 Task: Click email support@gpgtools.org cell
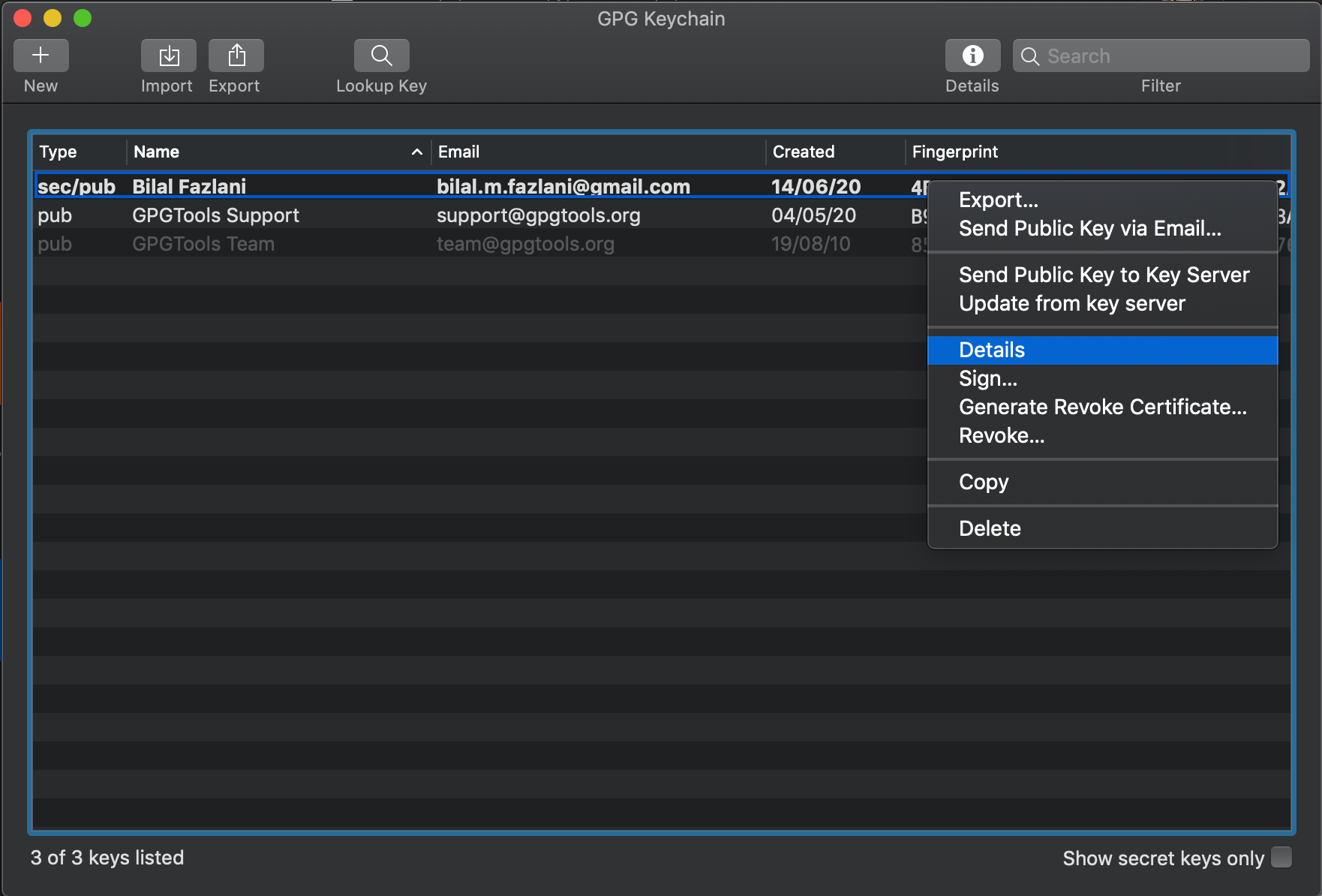click(539, 215)
